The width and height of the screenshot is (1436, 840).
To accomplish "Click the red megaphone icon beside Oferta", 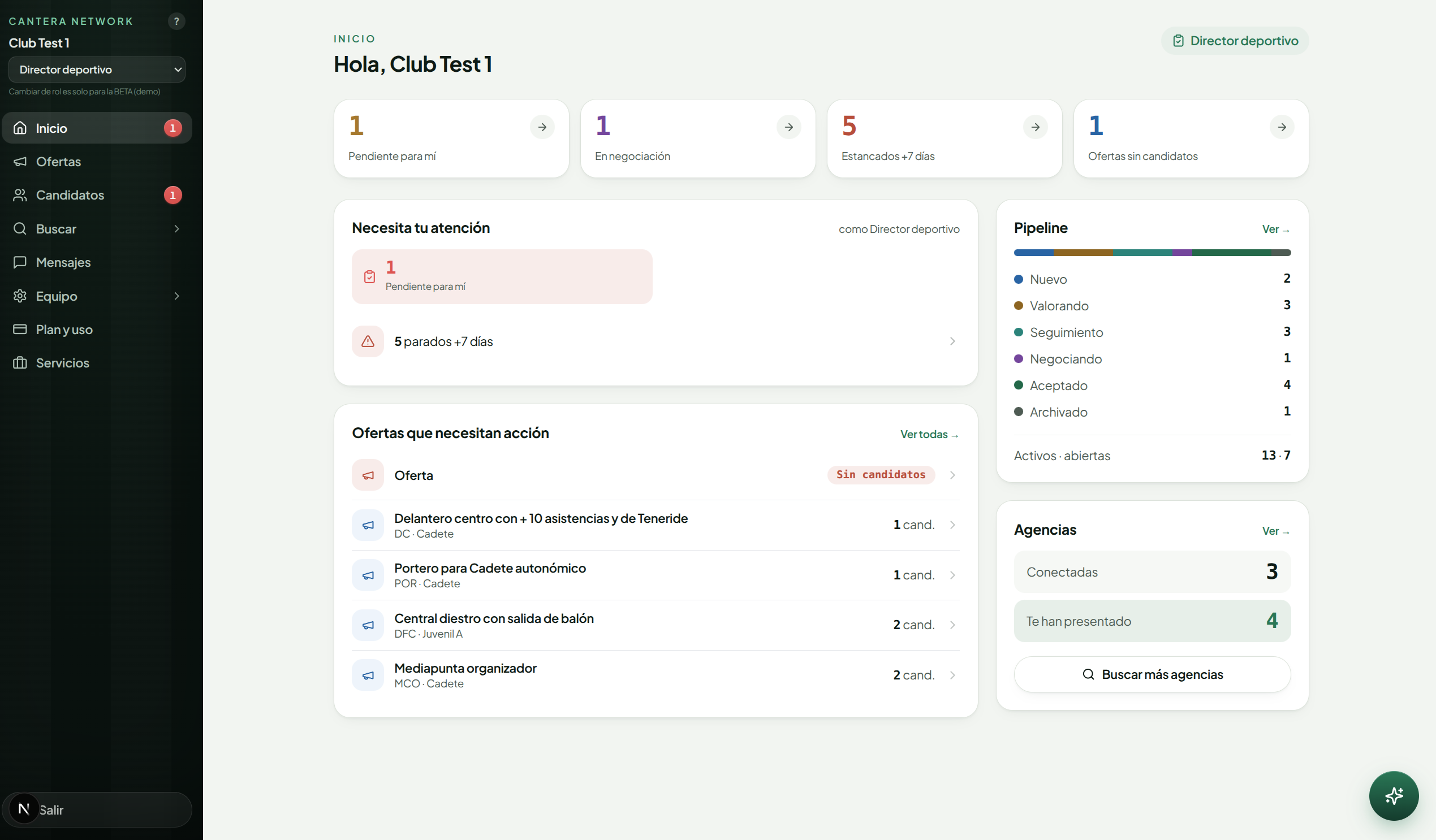I will (368, 475).
